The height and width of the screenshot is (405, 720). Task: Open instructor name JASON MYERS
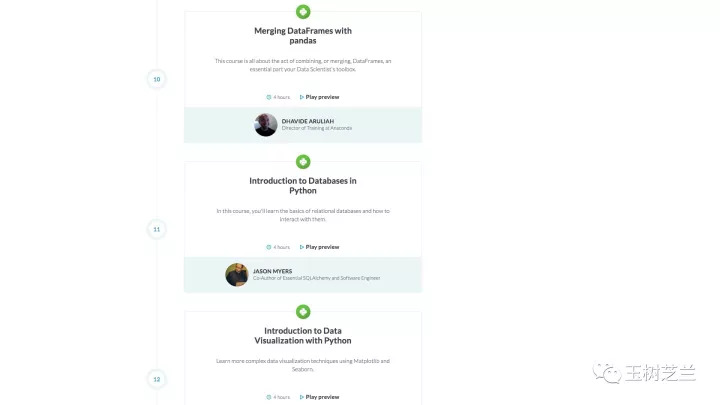(272, 271)
